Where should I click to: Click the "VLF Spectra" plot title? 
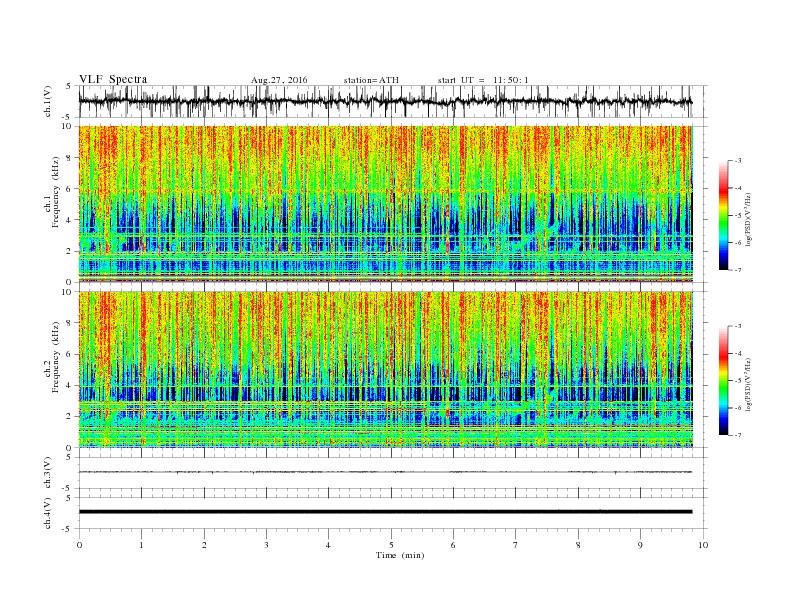(113, 79)
